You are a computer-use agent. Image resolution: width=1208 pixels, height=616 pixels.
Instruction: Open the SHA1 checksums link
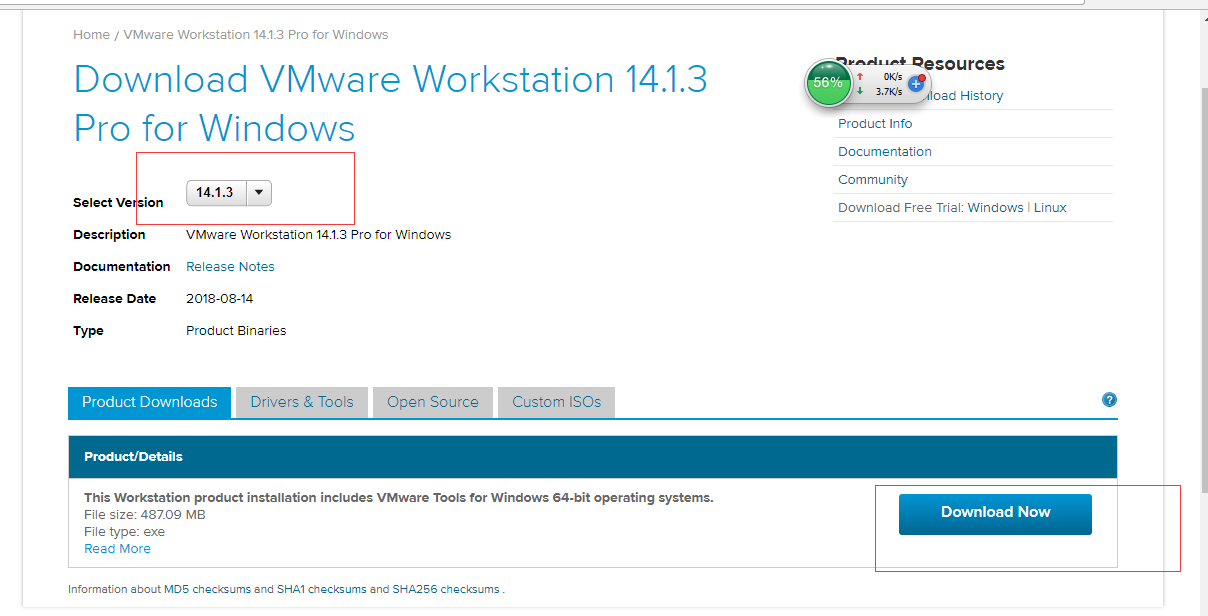click(x=321, y=590)
